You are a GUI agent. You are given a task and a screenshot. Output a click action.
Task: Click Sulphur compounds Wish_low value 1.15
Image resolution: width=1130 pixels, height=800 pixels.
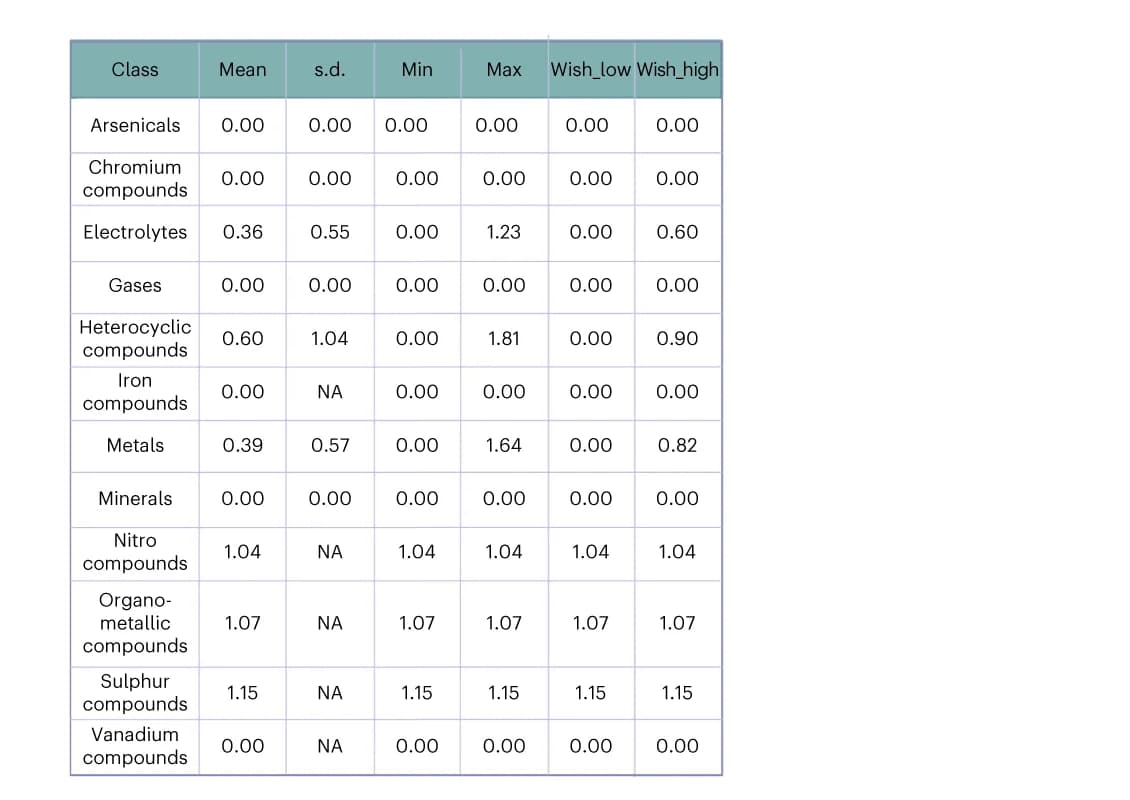click(591, 693)
